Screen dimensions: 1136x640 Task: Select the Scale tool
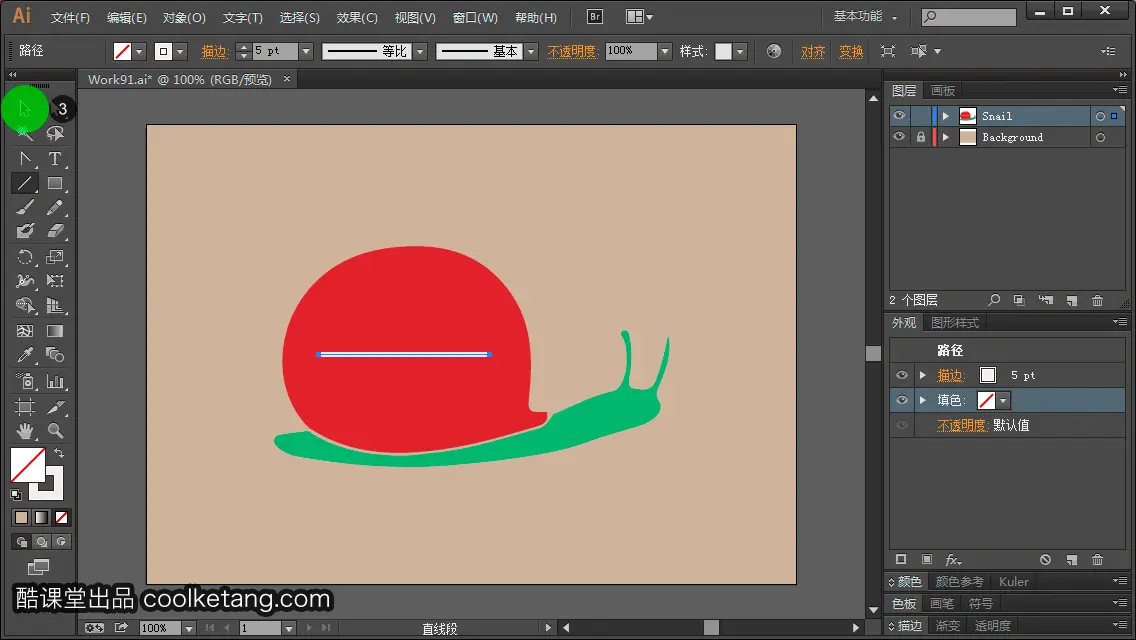[x=55, y=257]
